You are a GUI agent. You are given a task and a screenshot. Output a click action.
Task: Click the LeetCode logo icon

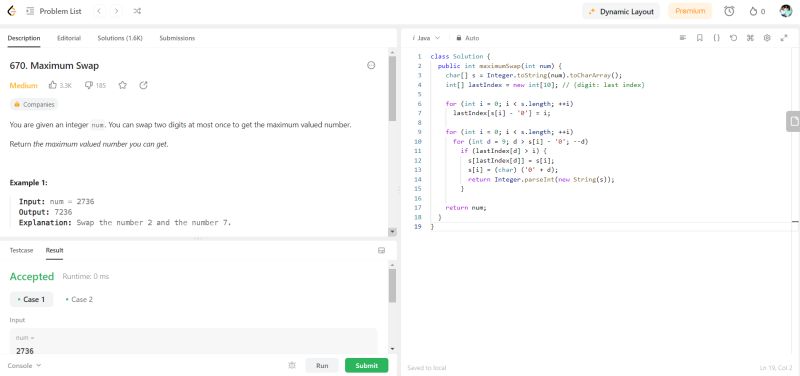11,11
